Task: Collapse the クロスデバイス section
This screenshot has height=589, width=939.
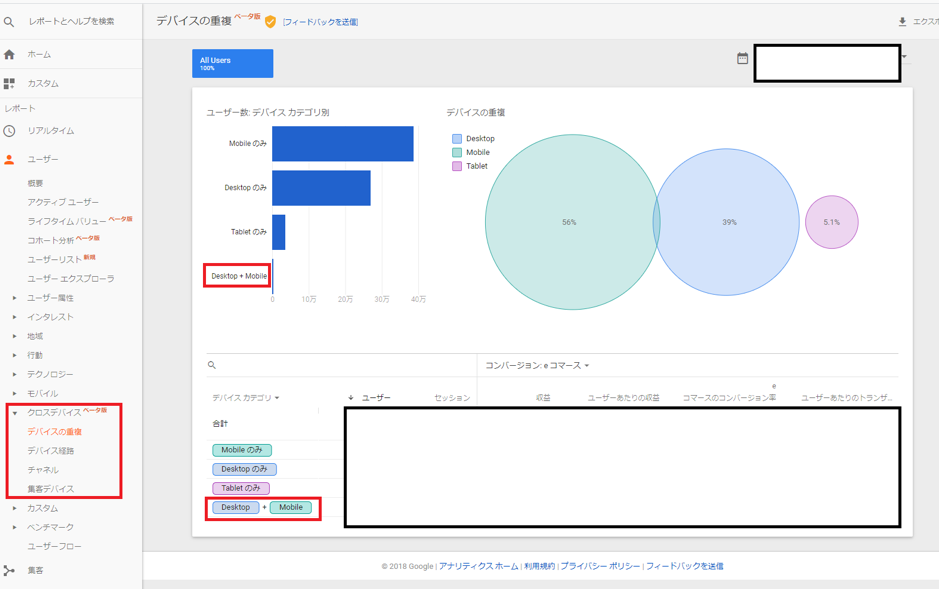Action: (14, 413)
